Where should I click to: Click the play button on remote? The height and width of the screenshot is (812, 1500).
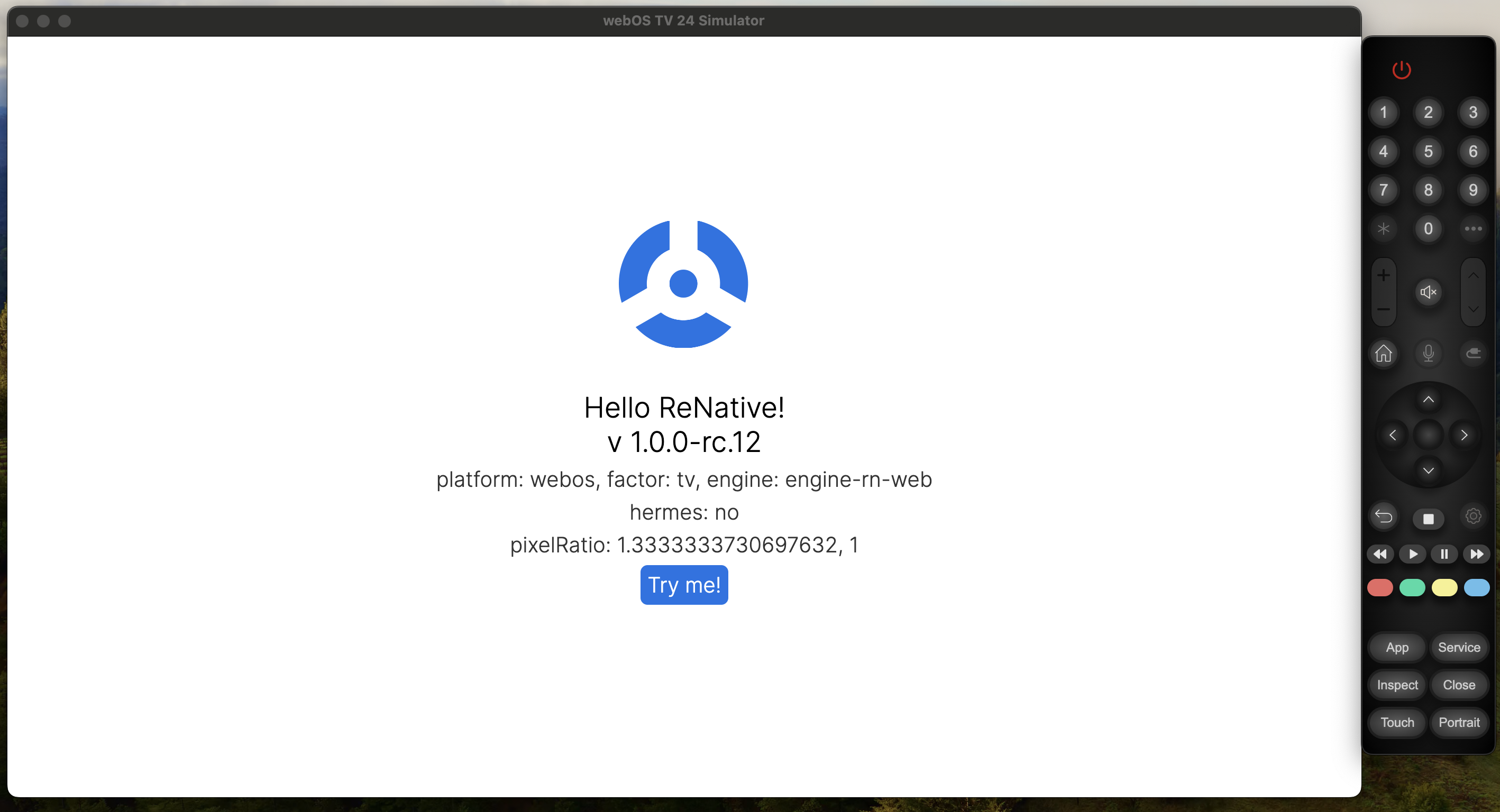pyautogui.click(x=1413, y=553)
